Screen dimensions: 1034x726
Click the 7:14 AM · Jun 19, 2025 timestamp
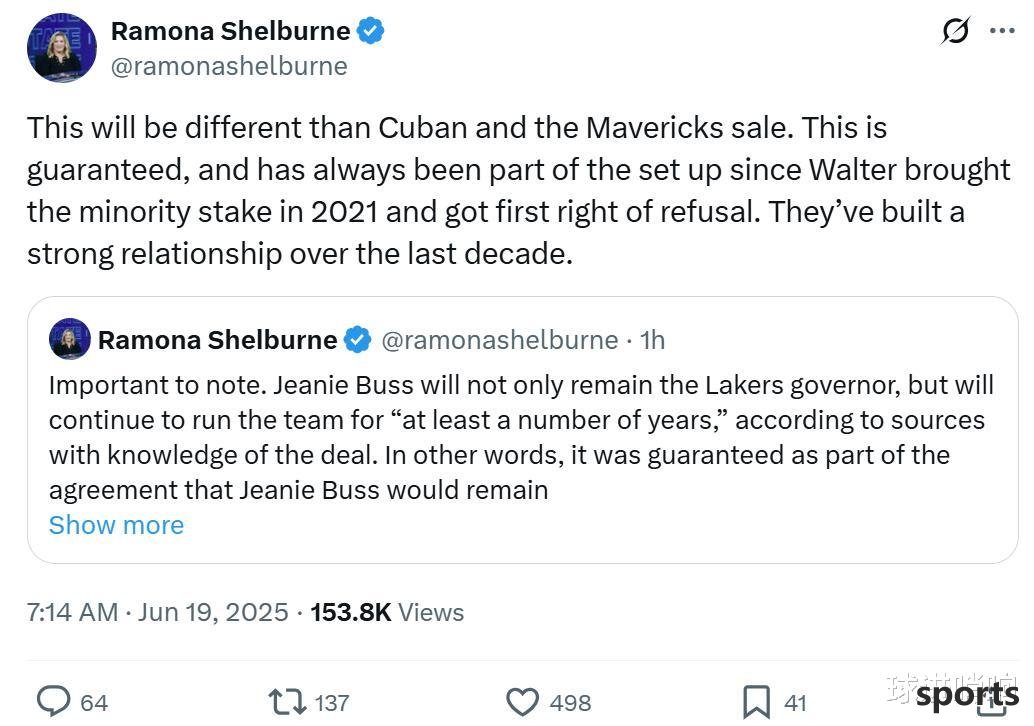pos(158,612)
